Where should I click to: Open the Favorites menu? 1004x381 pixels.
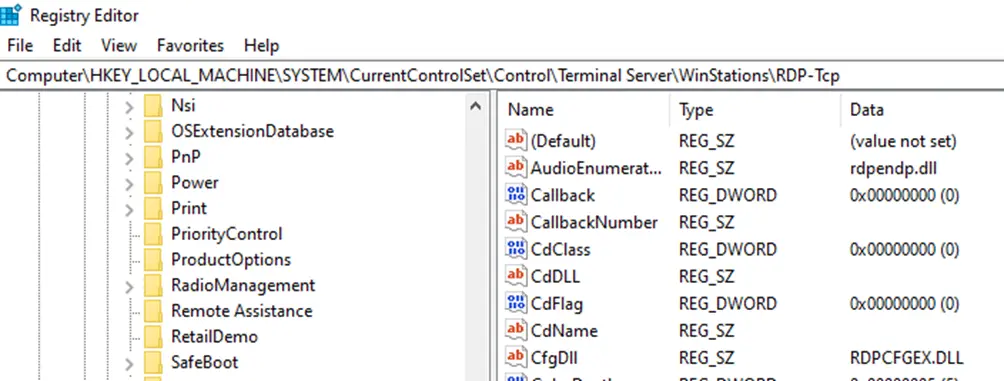[x=190, y=46]
